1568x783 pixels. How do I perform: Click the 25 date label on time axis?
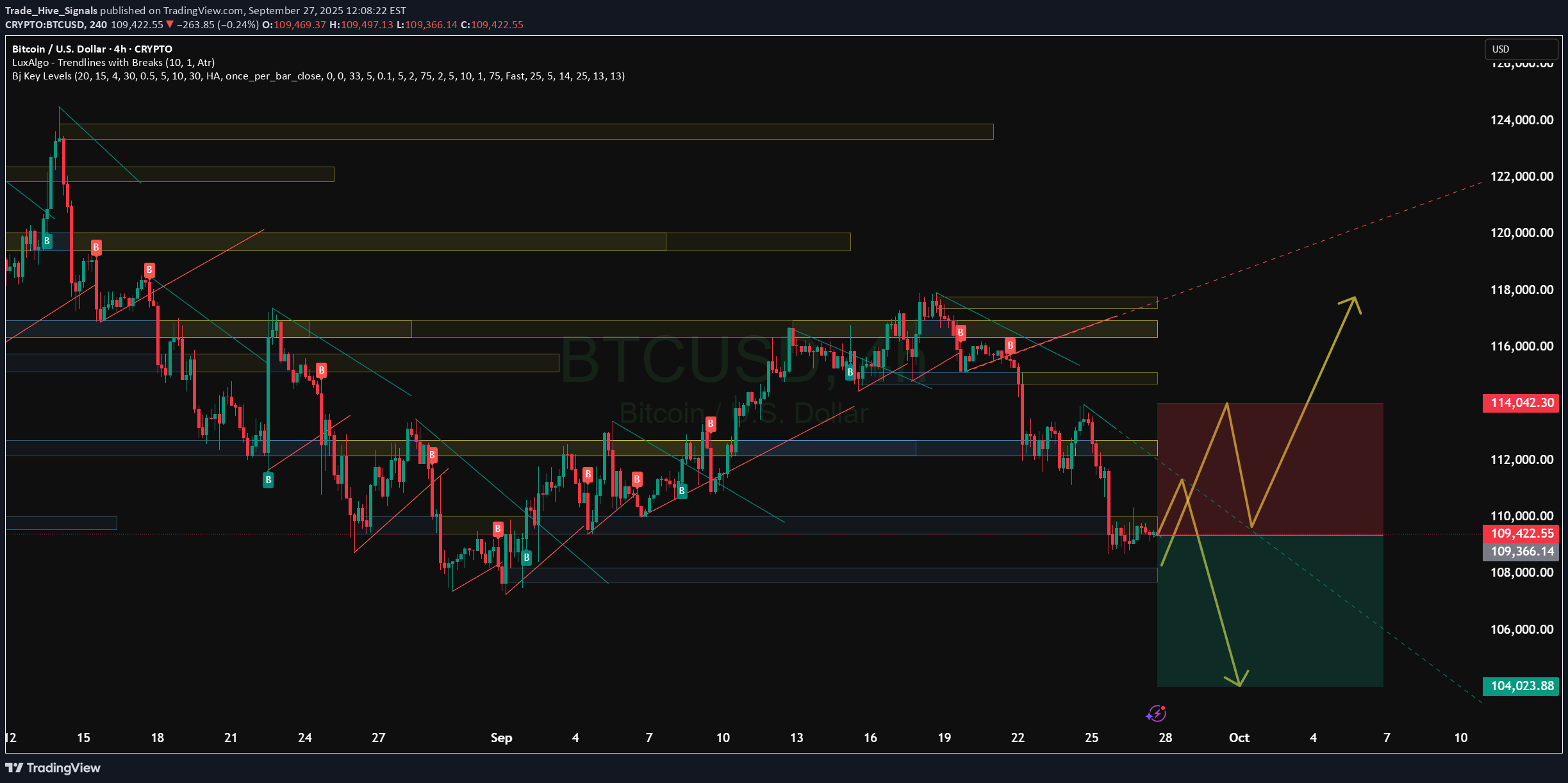click(1092, 738)
